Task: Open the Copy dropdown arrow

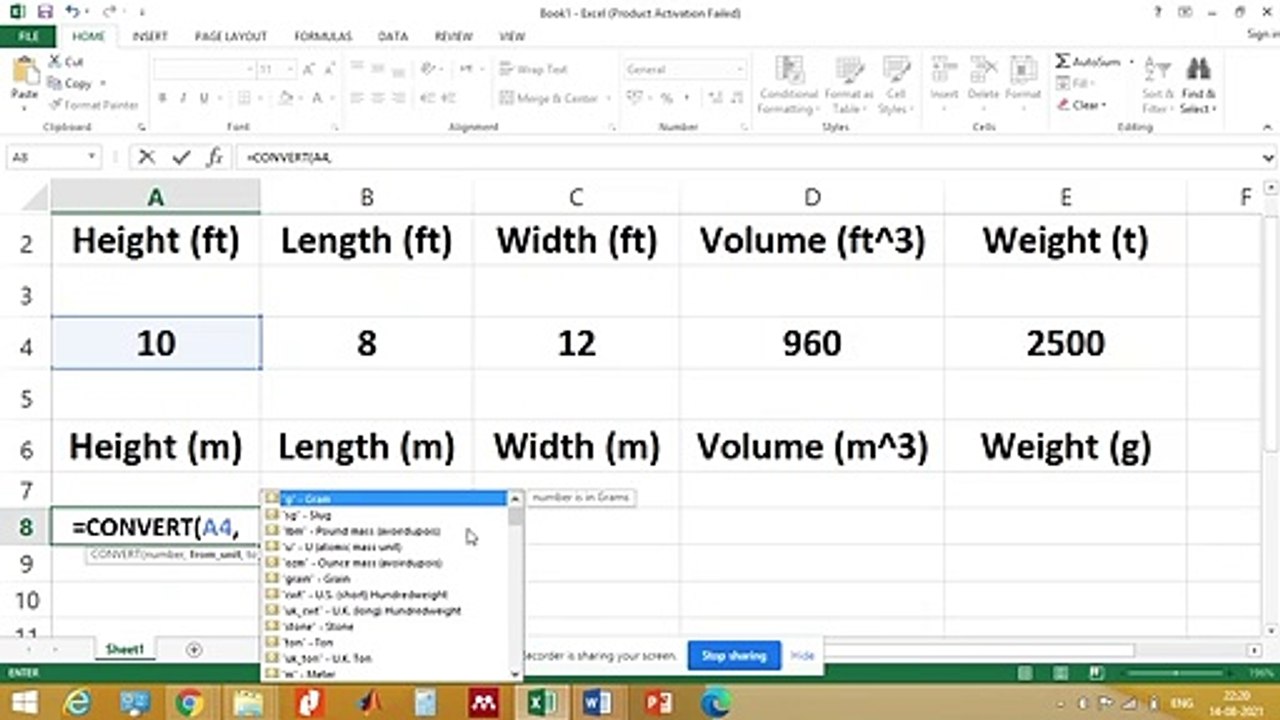Action: (x=102, y=84)
